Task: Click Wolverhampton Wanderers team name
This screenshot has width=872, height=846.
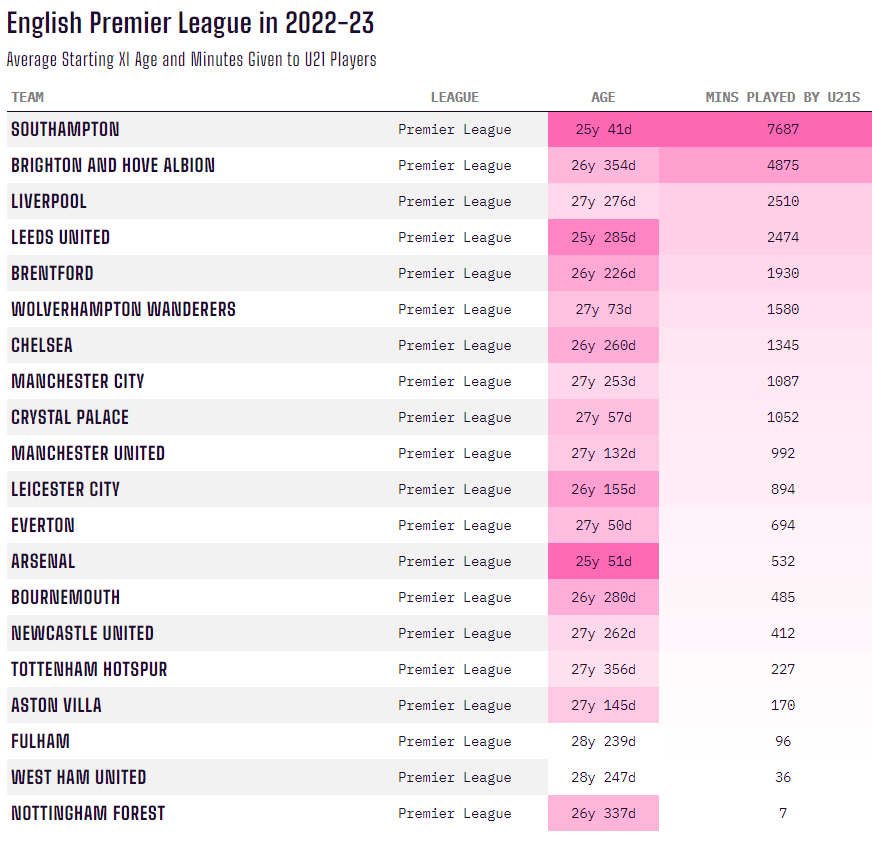Action: pos(123,309)
